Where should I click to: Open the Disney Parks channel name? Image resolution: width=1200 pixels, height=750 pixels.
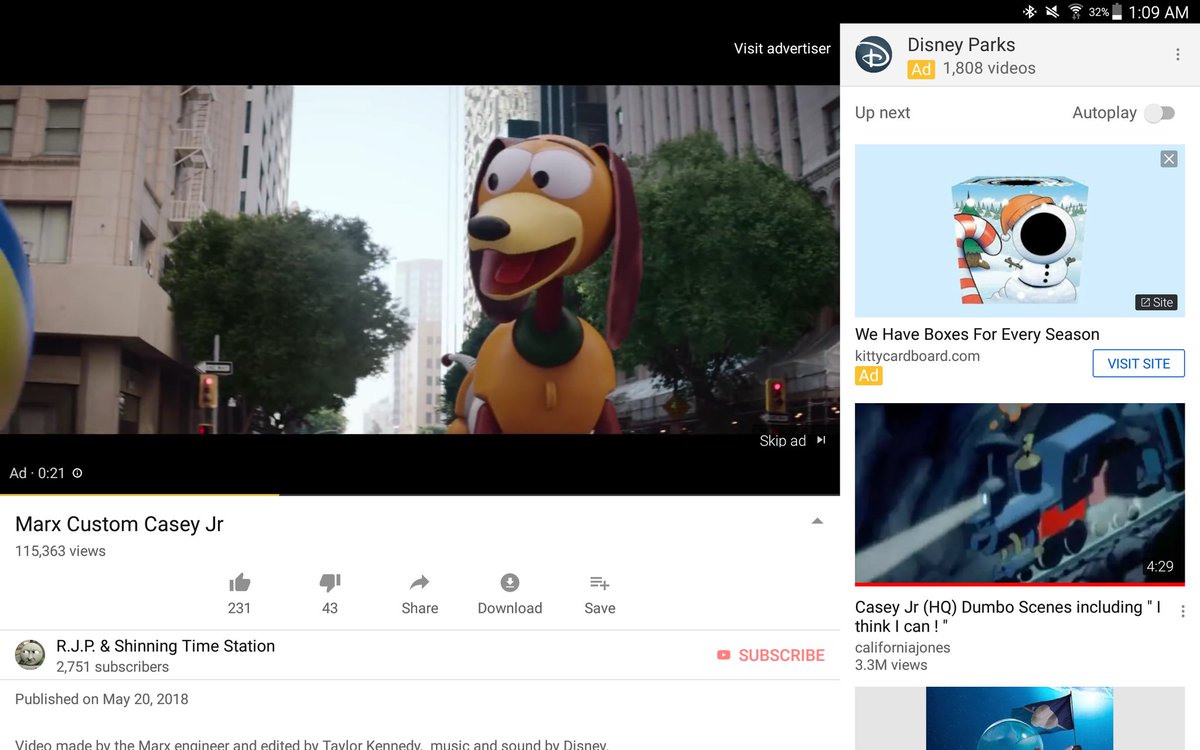(x=961, y=45)
